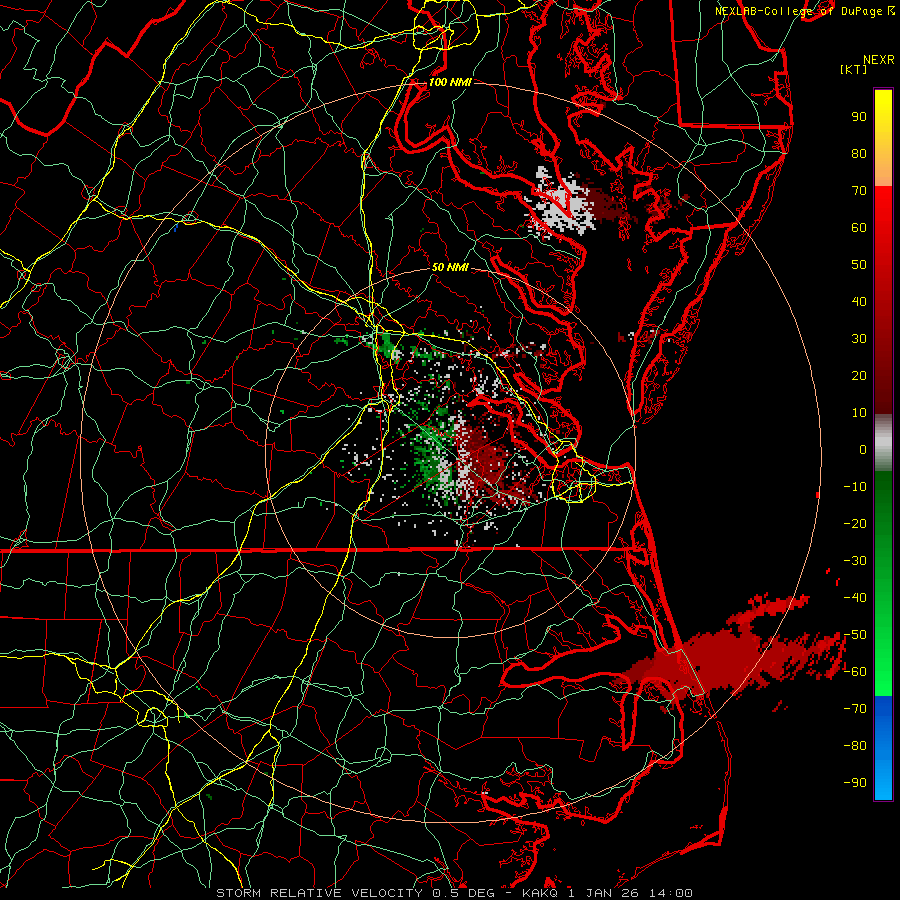This screenshot has width=900, height=900.
Task: Click the 14:00 timestamp in the caption
Action: [670, 893]
